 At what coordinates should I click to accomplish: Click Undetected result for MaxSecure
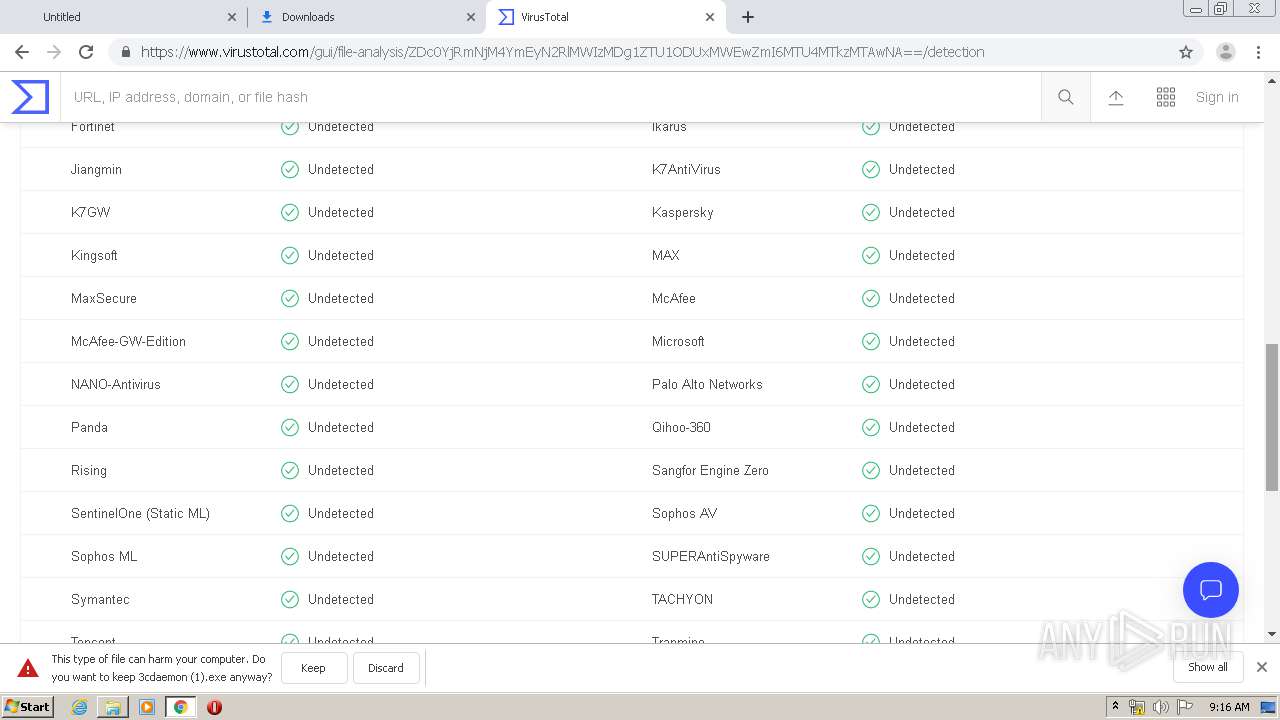(341, 298)
